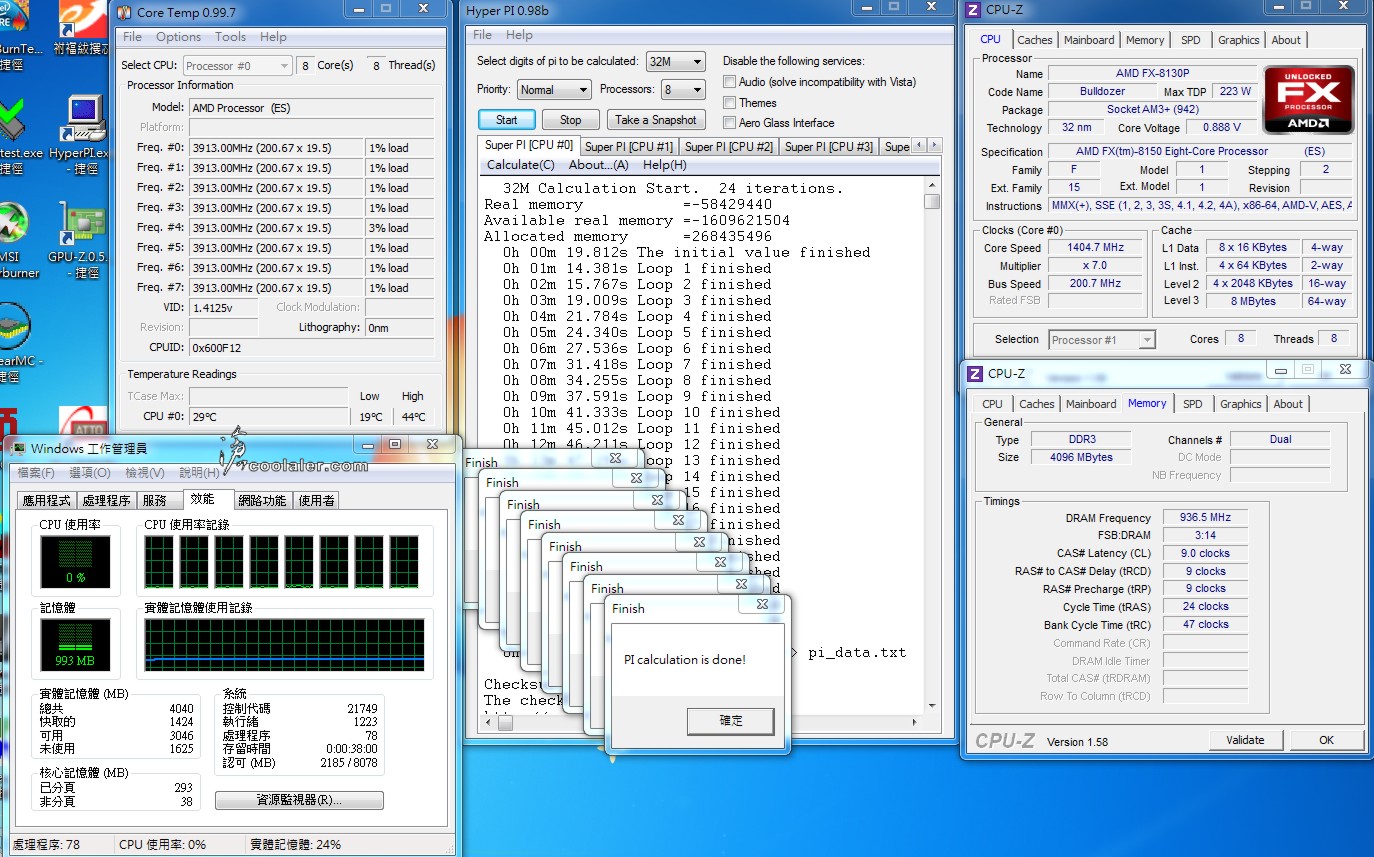This screenshot has width=1374, height=857.
Task: Select 使用者 tab in Task Manager
Action: [x=316, y=500]
